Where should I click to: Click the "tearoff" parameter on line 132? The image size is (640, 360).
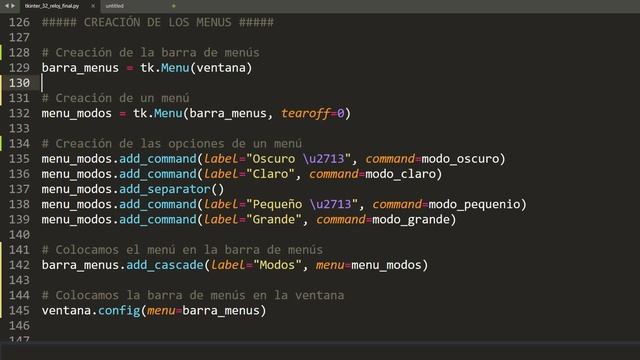click(x=305, y=113)
